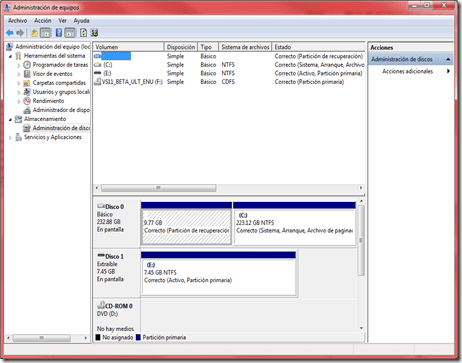Click the "Correcto (Partición primaria)" status cell
This screenshot has width=462, height=363.
pos(309,82)
